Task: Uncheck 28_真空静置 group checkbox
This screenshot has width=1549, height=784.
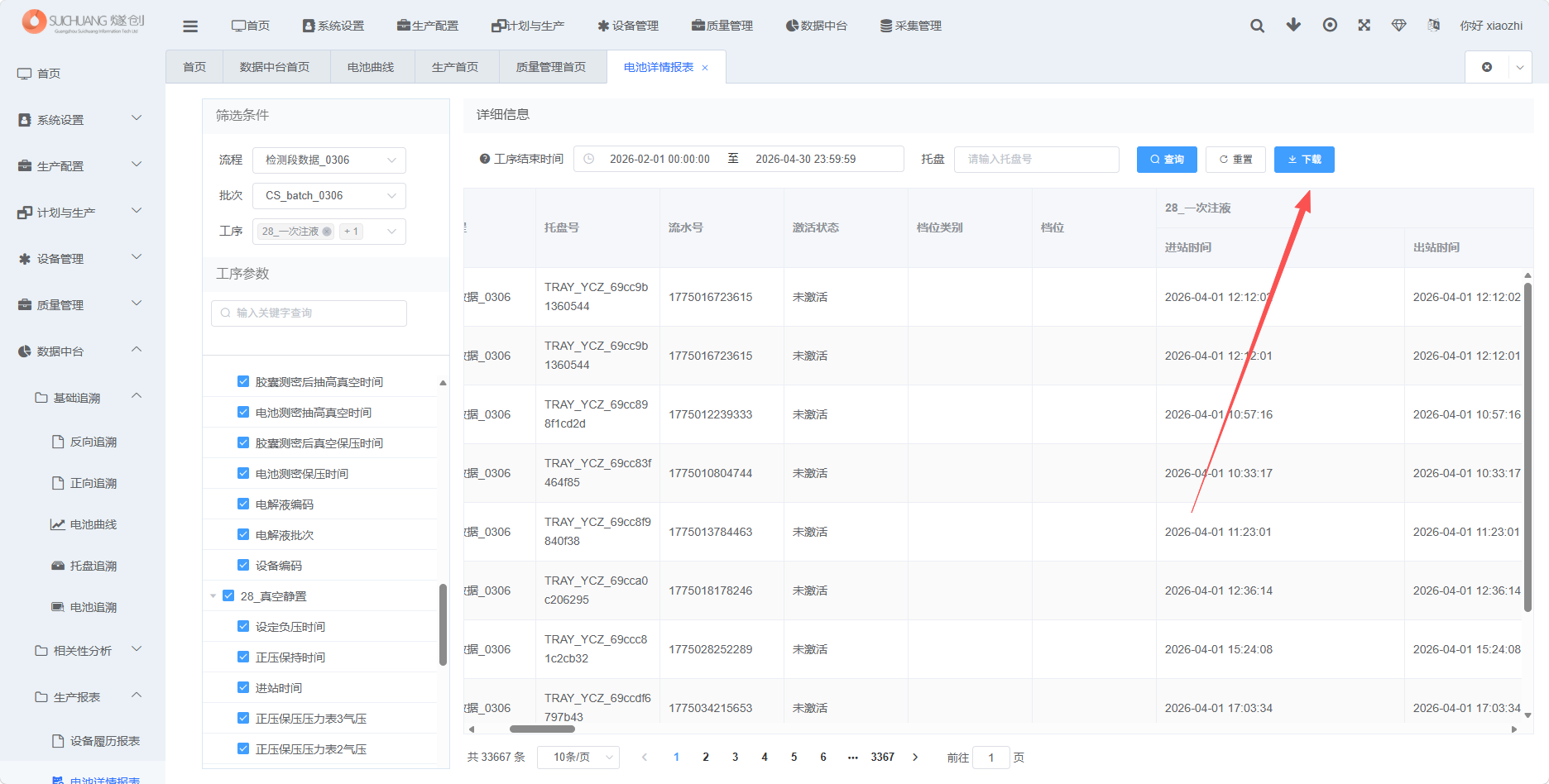Action: (x=228, y=595)
